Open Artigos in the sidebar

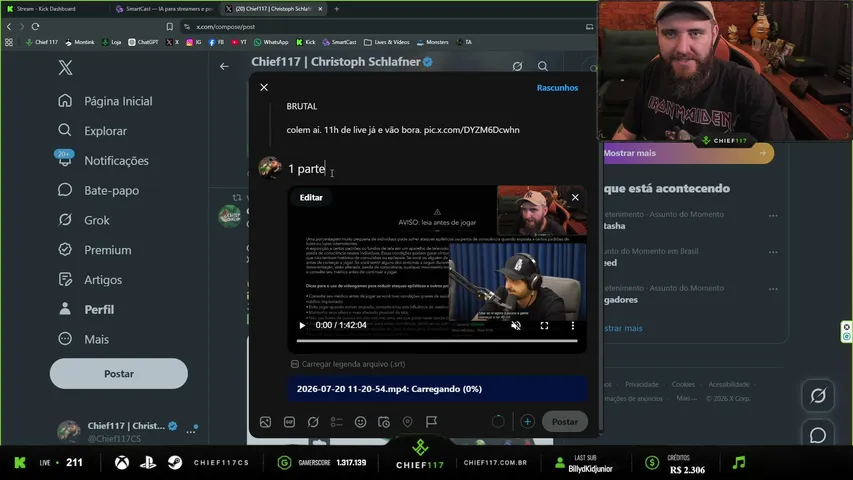coord(90,280)
